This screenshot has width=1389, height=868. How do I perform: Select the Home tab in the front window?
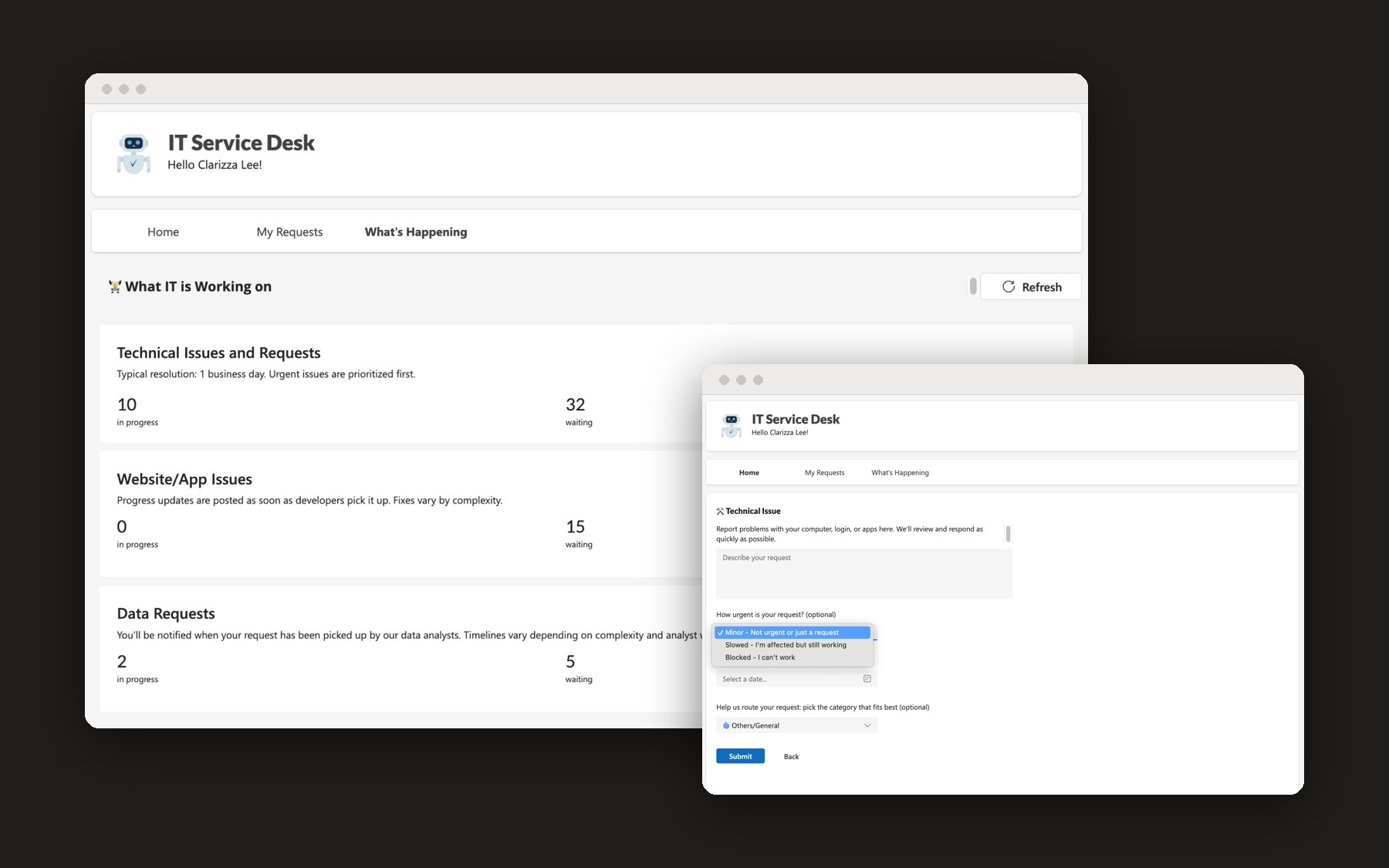[x=749, y=473]
